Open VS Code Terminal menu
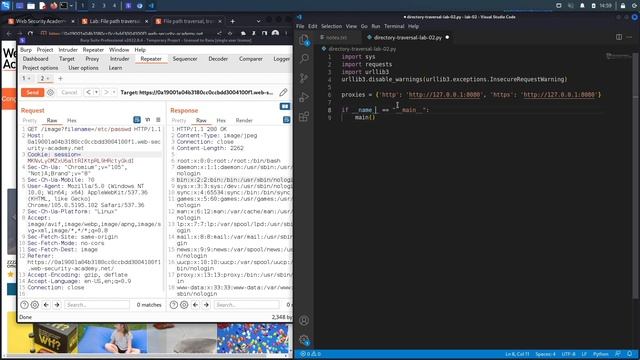 pyautogui.click(x=394, y=26)
